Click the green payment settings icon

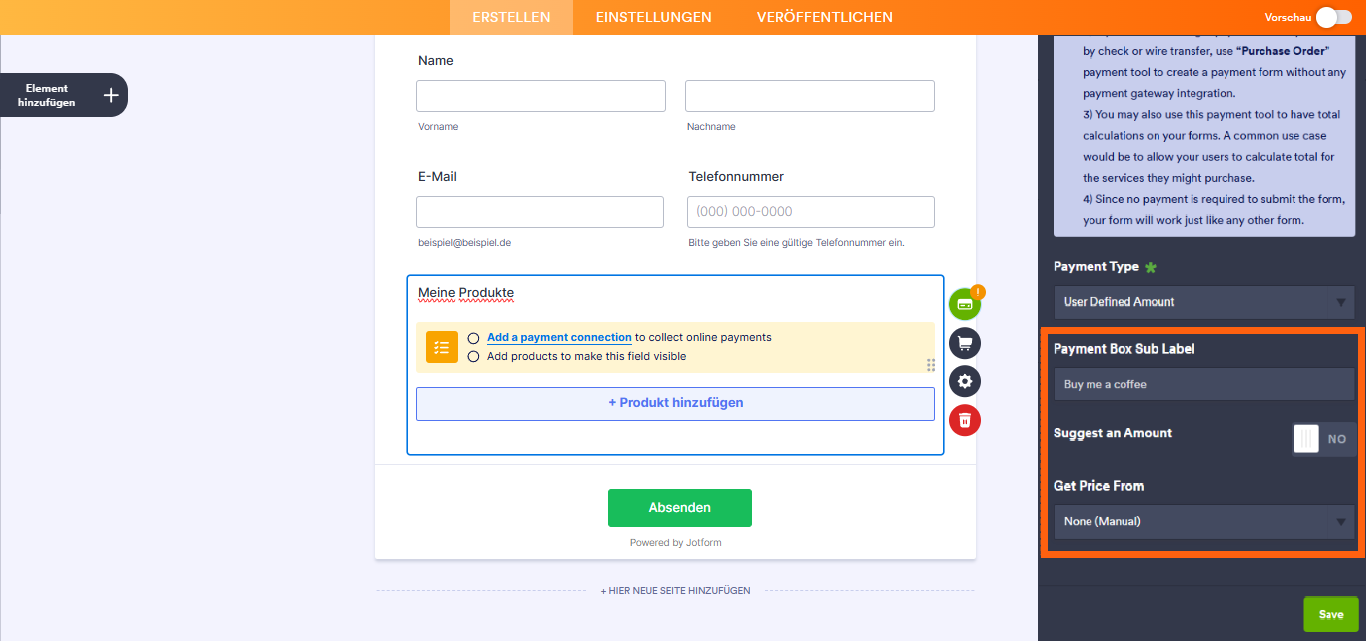[964, 304]
